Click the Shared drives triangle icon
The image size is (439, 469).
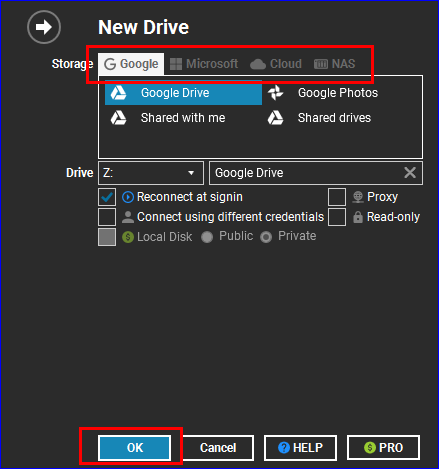pos(276,118)
